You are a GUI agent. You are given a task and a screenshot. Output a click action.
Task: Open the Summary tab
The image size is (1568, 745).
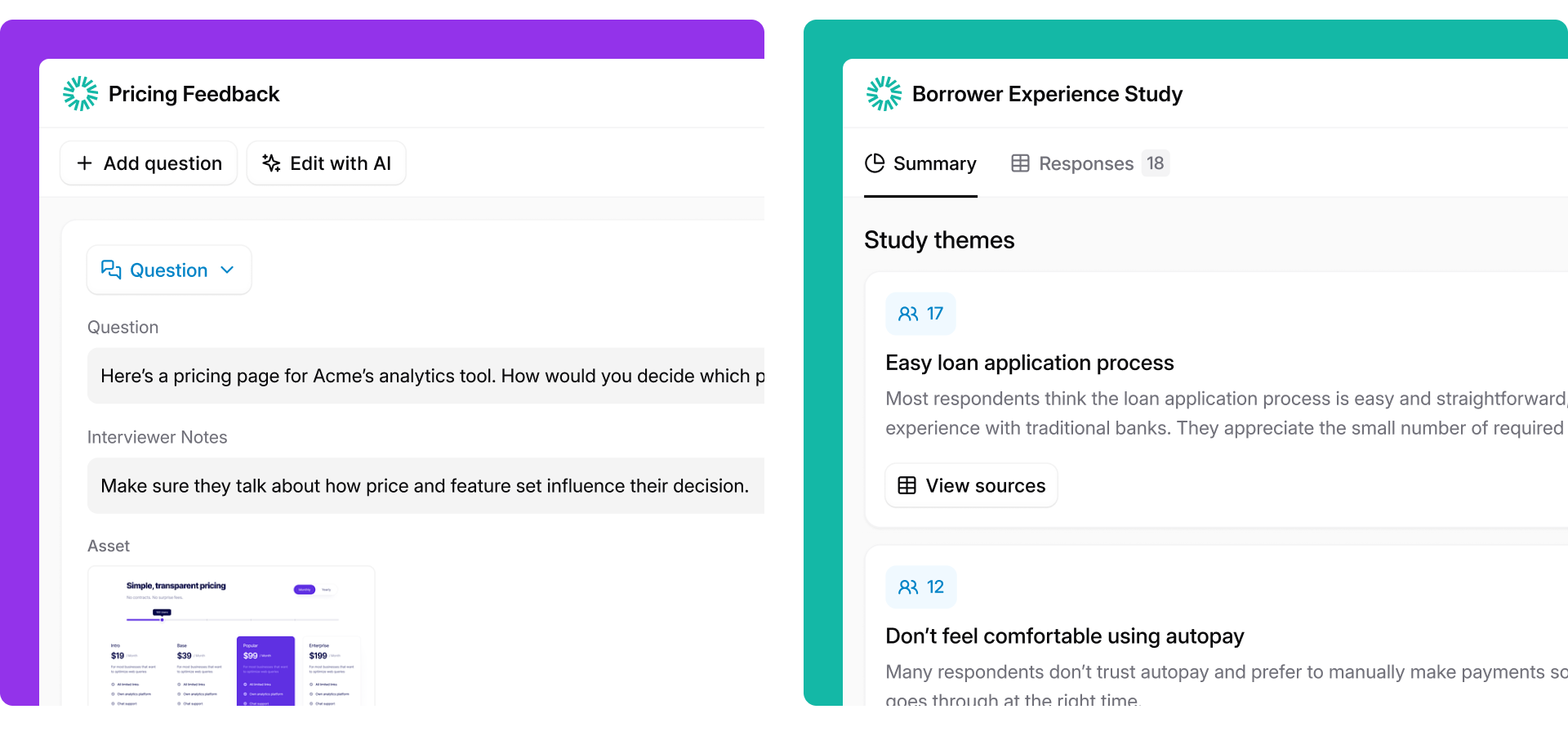[x=920, y=164]
